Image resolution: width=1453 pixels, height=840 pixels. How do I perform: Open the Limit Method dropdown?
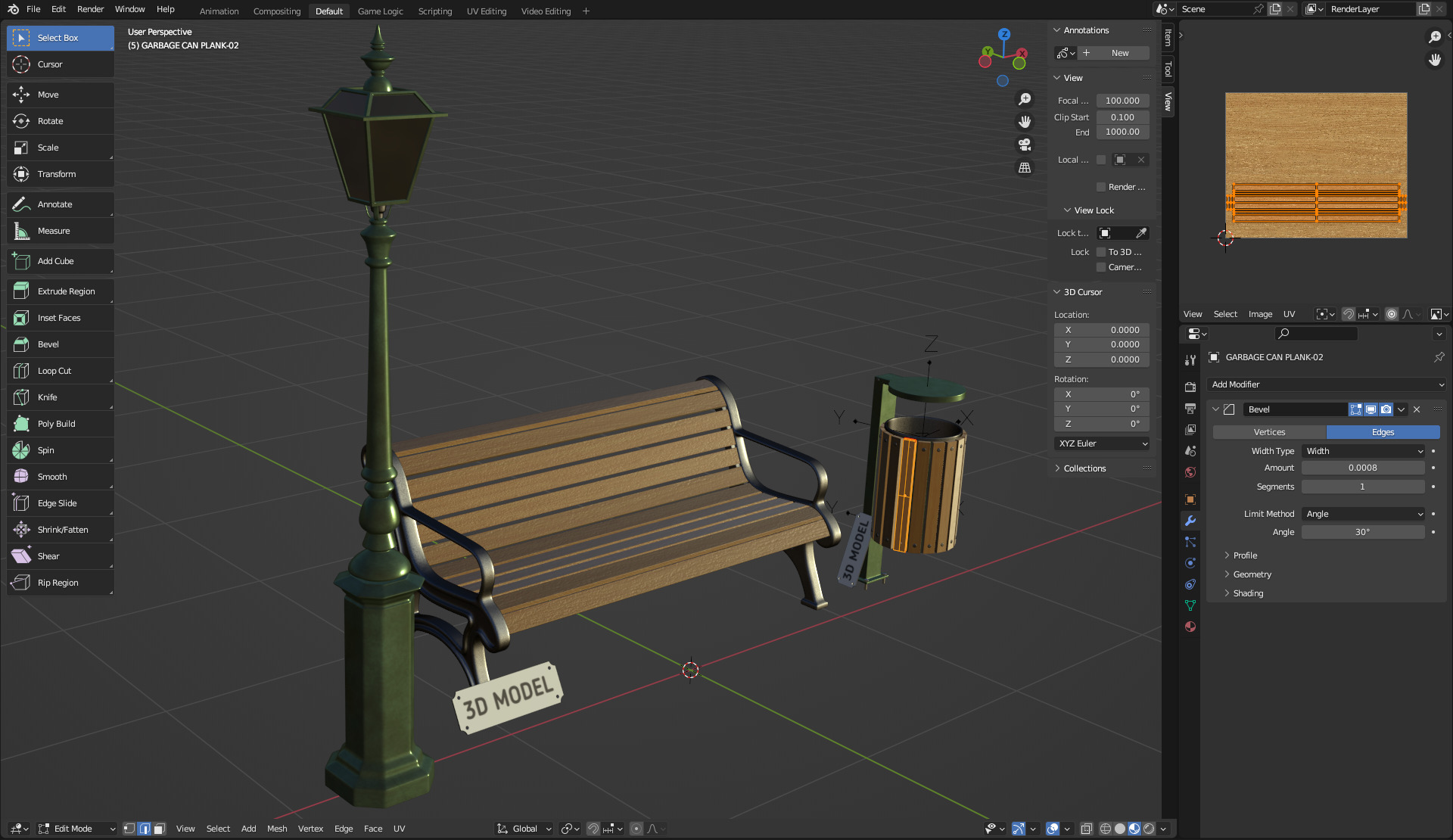pos(1364,514)
